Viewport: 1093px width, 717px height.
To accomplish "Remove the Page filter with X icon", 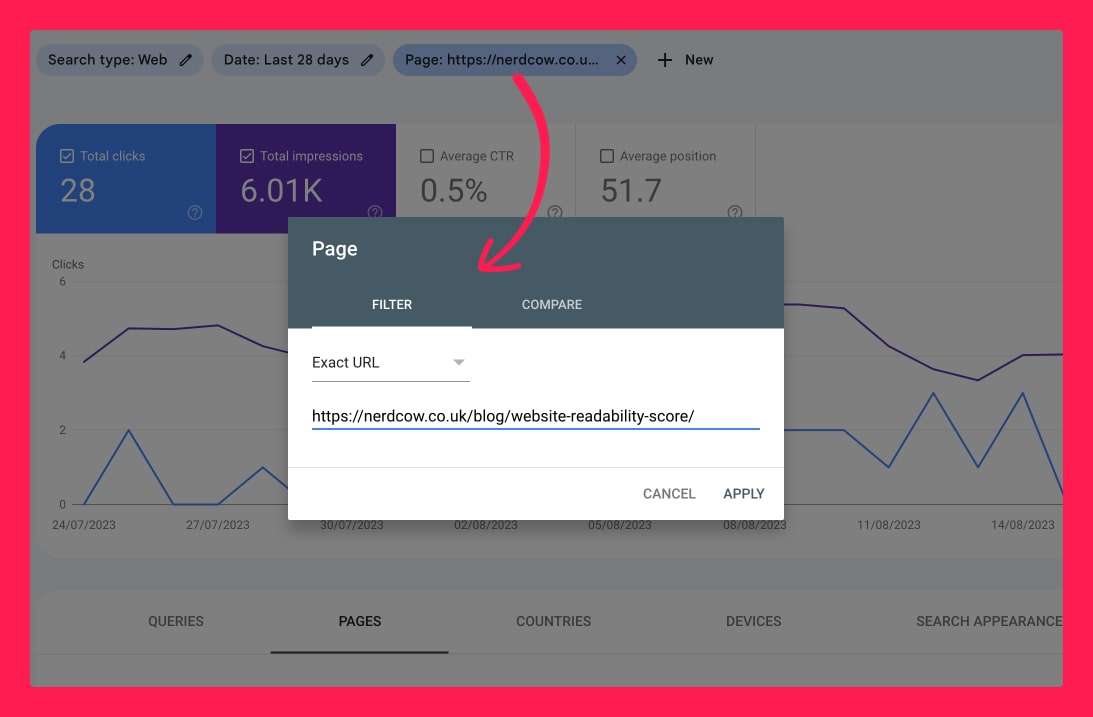I will (620, 60).
